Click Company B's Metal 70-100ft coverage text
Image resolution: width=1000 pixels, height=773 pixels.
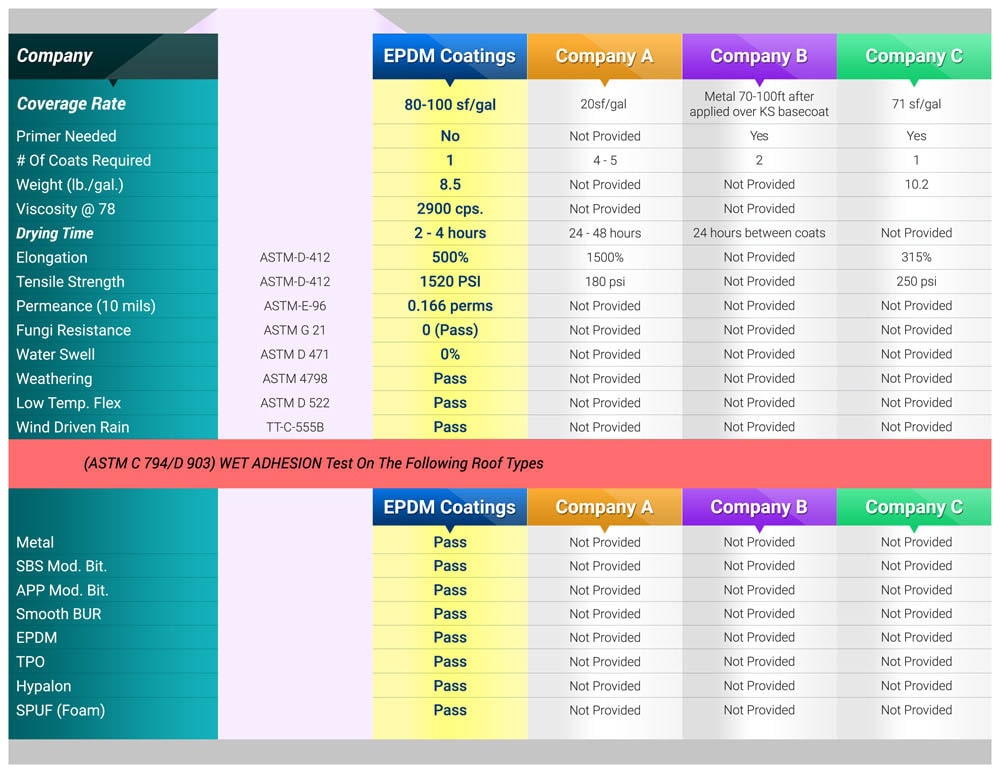point(759,104)
